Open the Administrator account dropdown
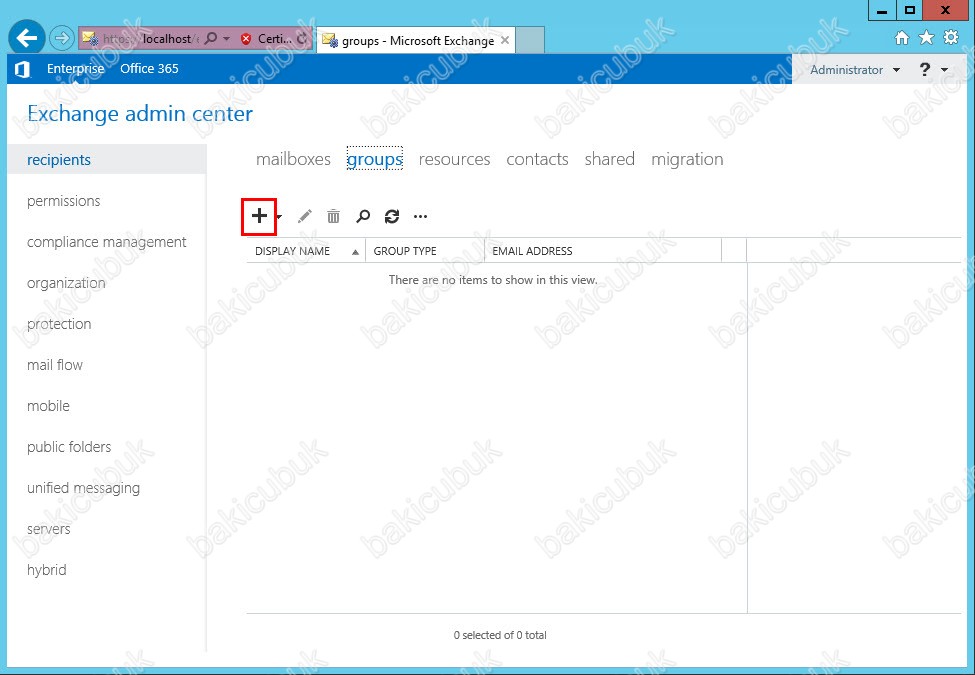The width and height of the screenshot is (975, 675). pos(854,70)
